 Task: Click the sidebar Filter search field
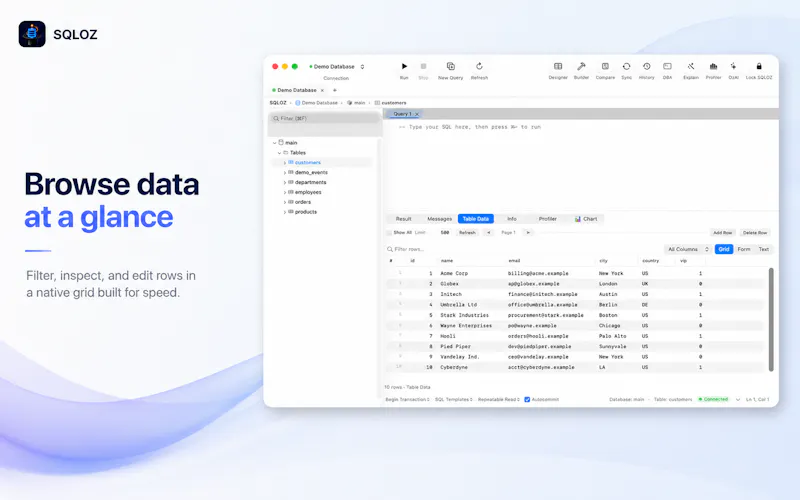pos(324,118)
